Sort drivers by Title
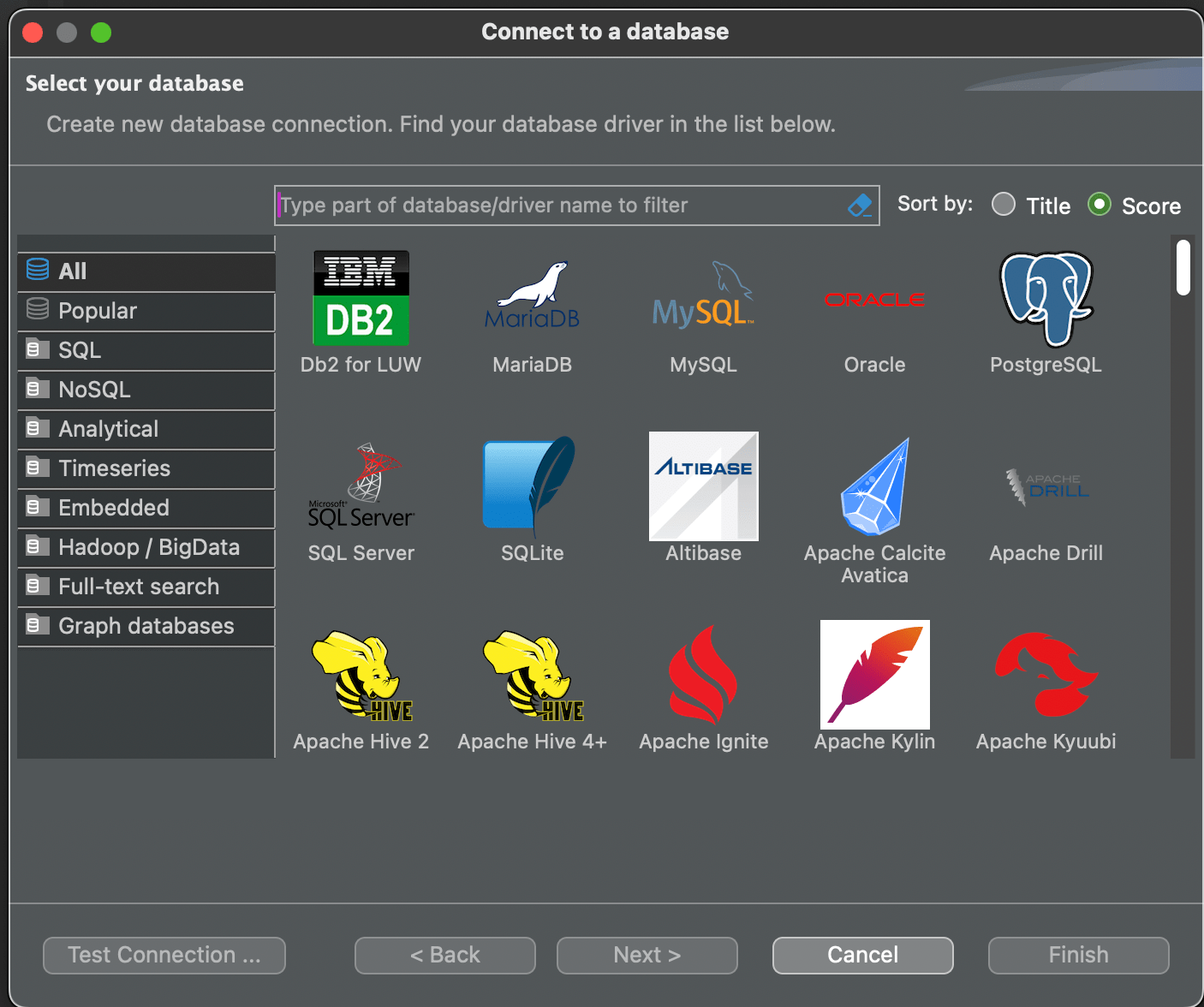The width and height of the screenshot is (1204, 1007). [1003, 204]
